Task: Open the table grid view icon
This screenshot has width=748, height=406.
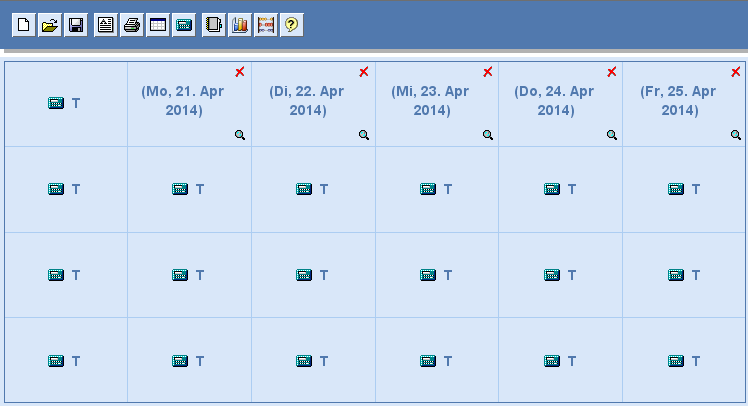Action: pyautogui.click(x=158, y=25)
